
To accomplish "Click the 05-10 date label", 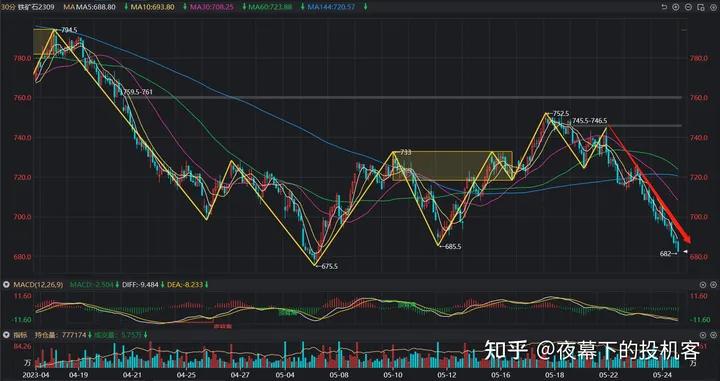I will [x=393, y=375].
